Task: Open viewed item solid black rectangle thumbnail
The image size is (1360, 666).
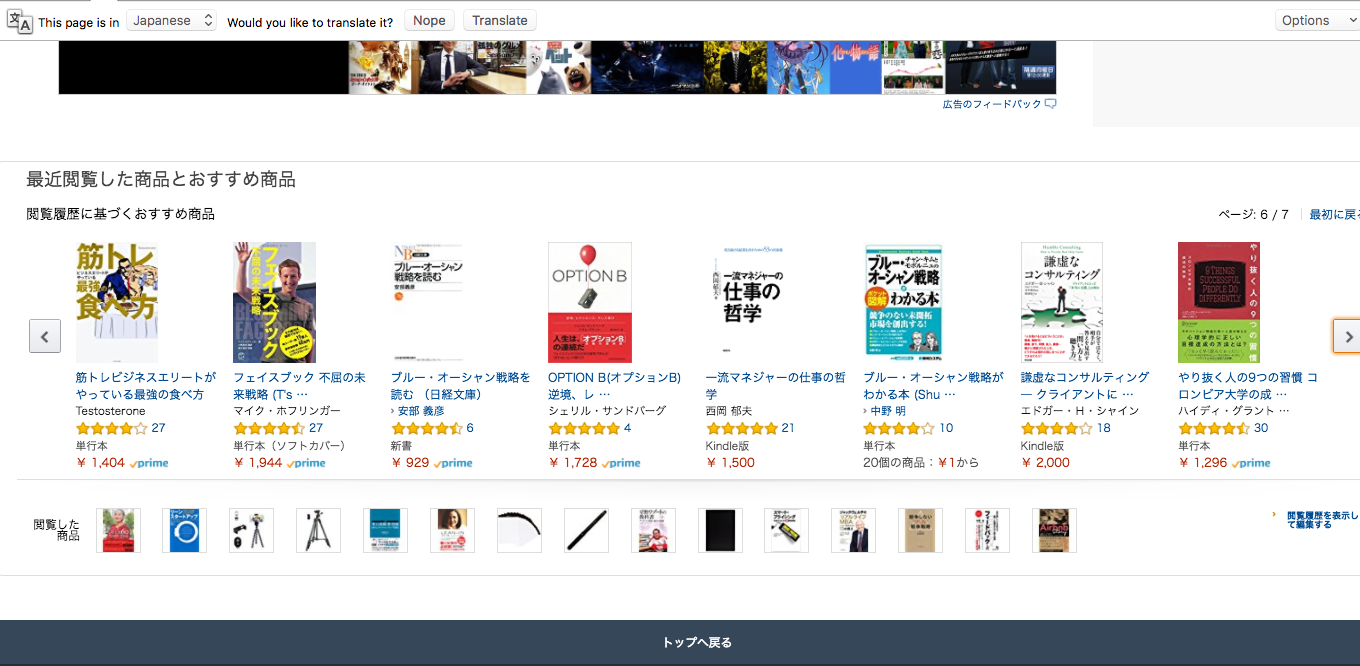Action: [x=720, y=530]
